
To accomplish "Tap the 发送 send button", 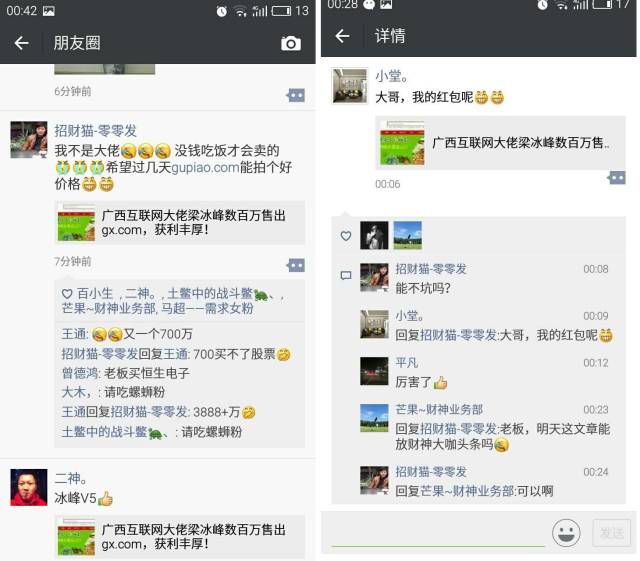I will (612, 532).
